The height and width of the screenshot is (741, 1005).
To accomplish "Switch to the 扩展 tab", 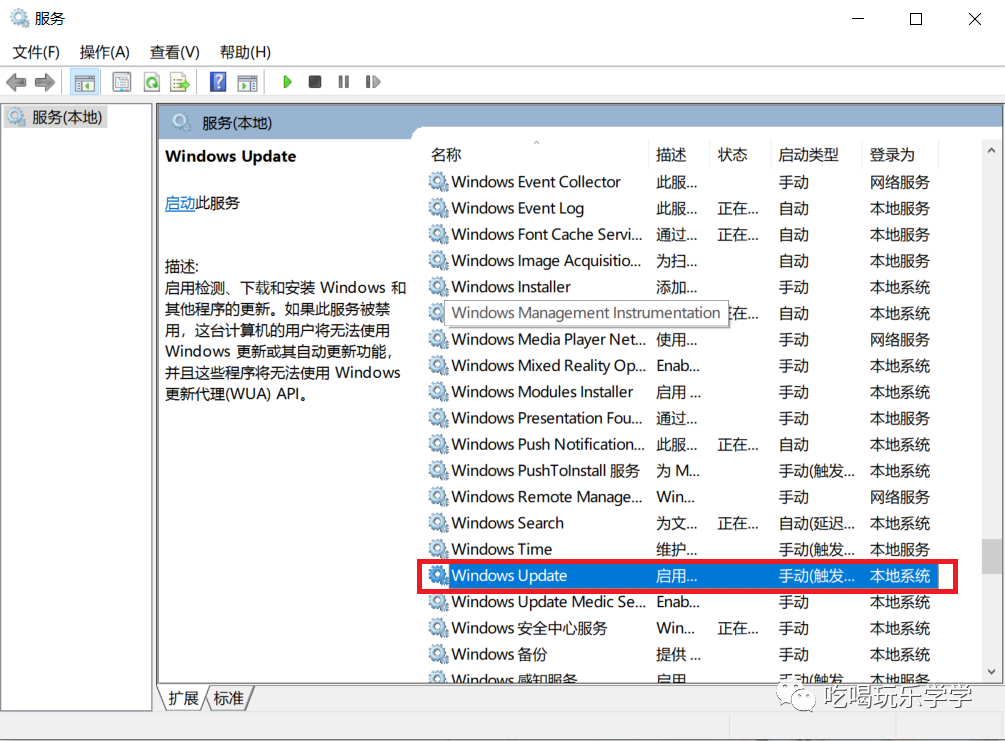I will point(183,698).
